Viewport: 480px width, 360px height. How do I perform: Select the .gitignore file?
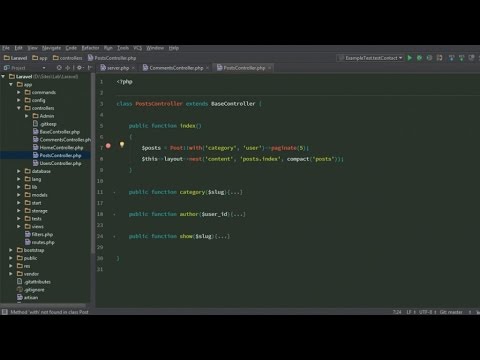tap(30, 290)
